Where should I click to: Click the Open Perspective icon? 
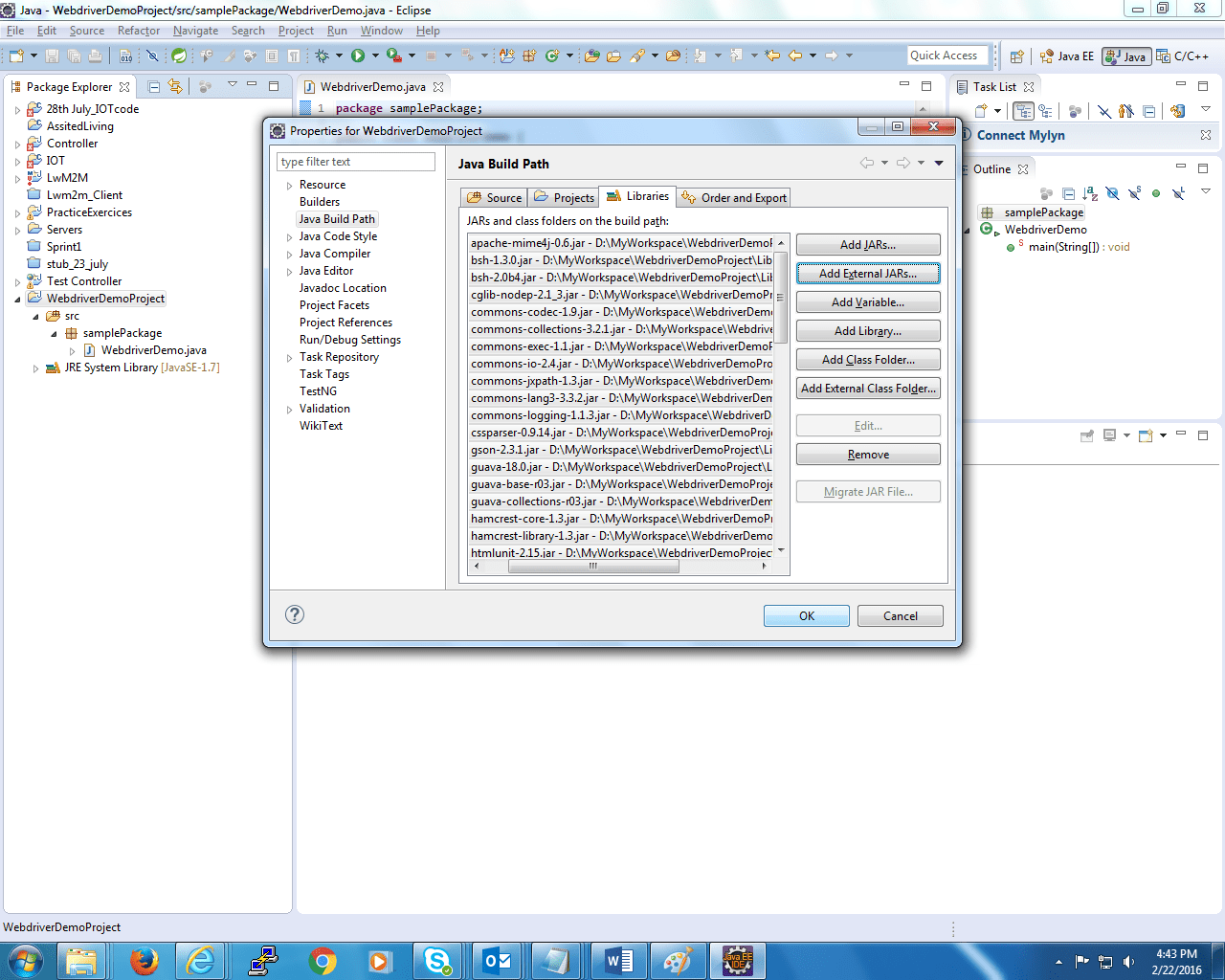[1017, 56]
